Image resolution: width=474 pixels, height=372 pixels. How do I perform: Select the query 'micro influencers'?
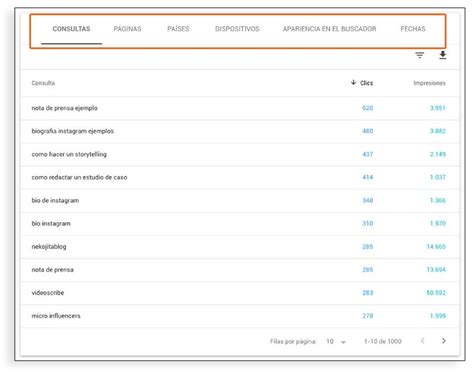pos(56,316)
